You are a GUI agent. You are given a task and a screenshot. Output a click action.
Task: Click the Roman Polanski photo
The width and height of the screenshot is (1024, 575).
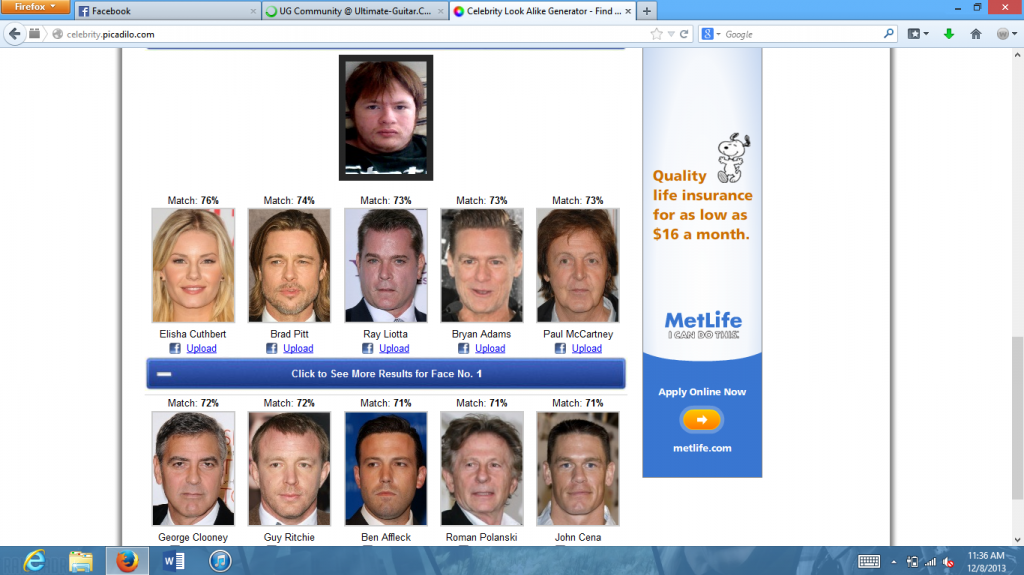[482, 468]
